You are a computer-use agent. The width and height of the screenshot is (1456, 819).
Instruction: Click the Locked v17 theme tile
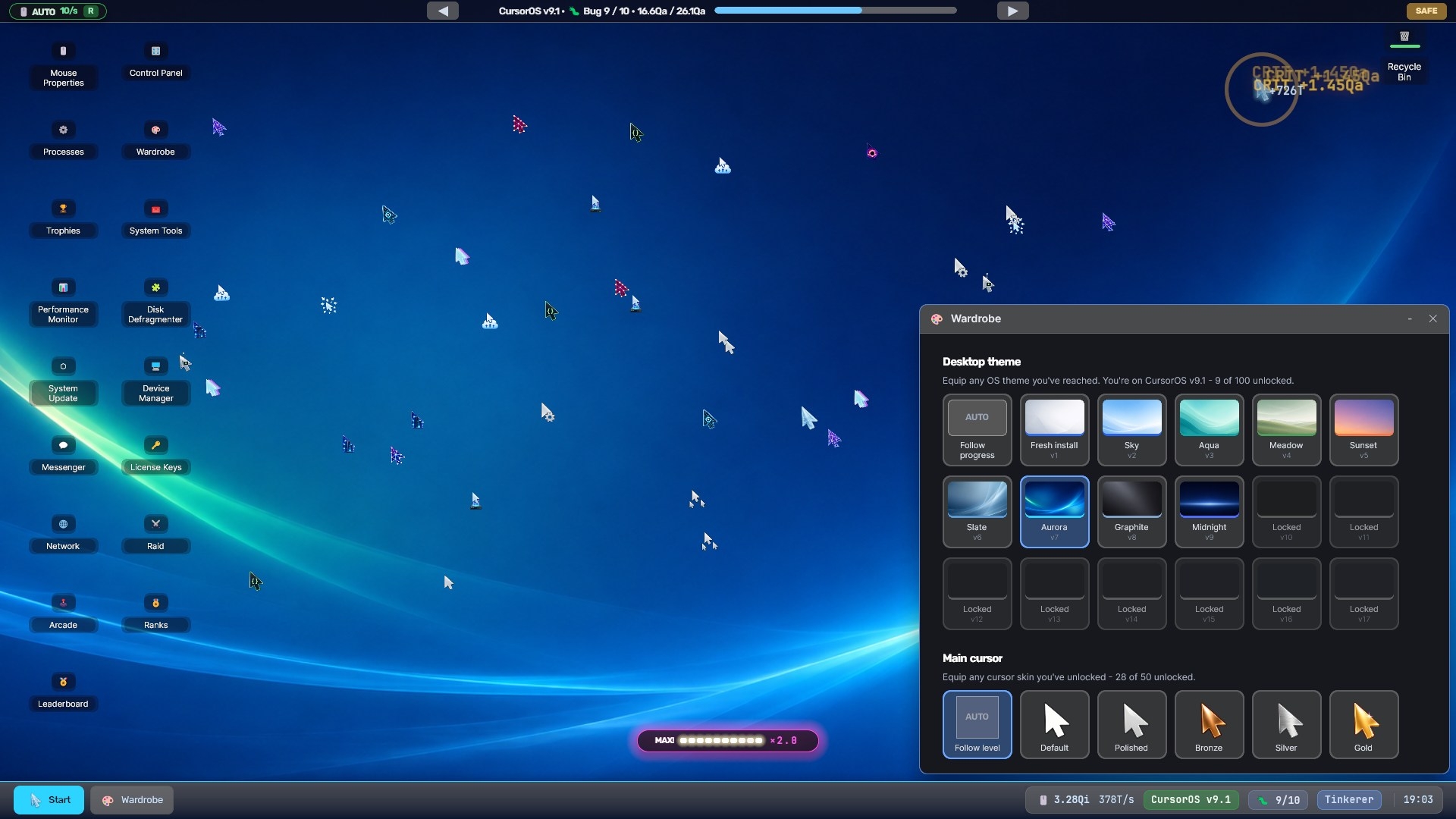click(x=1363, y=594)
